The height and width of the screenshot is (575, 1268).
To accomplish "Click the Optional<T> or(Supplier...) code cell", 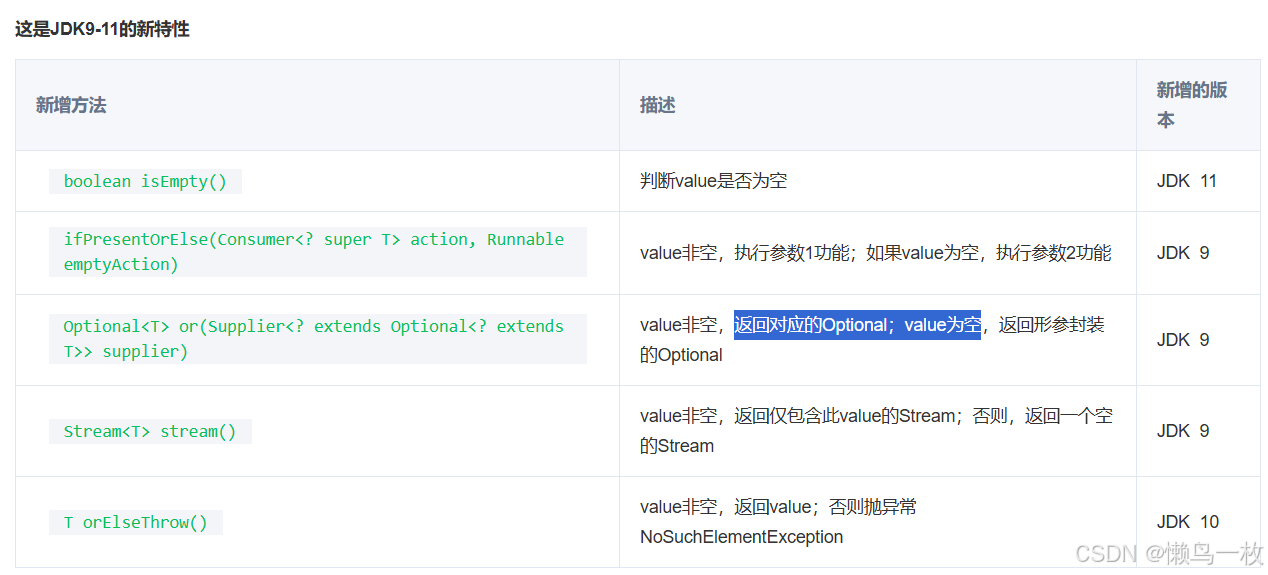I will coord(317,339).
